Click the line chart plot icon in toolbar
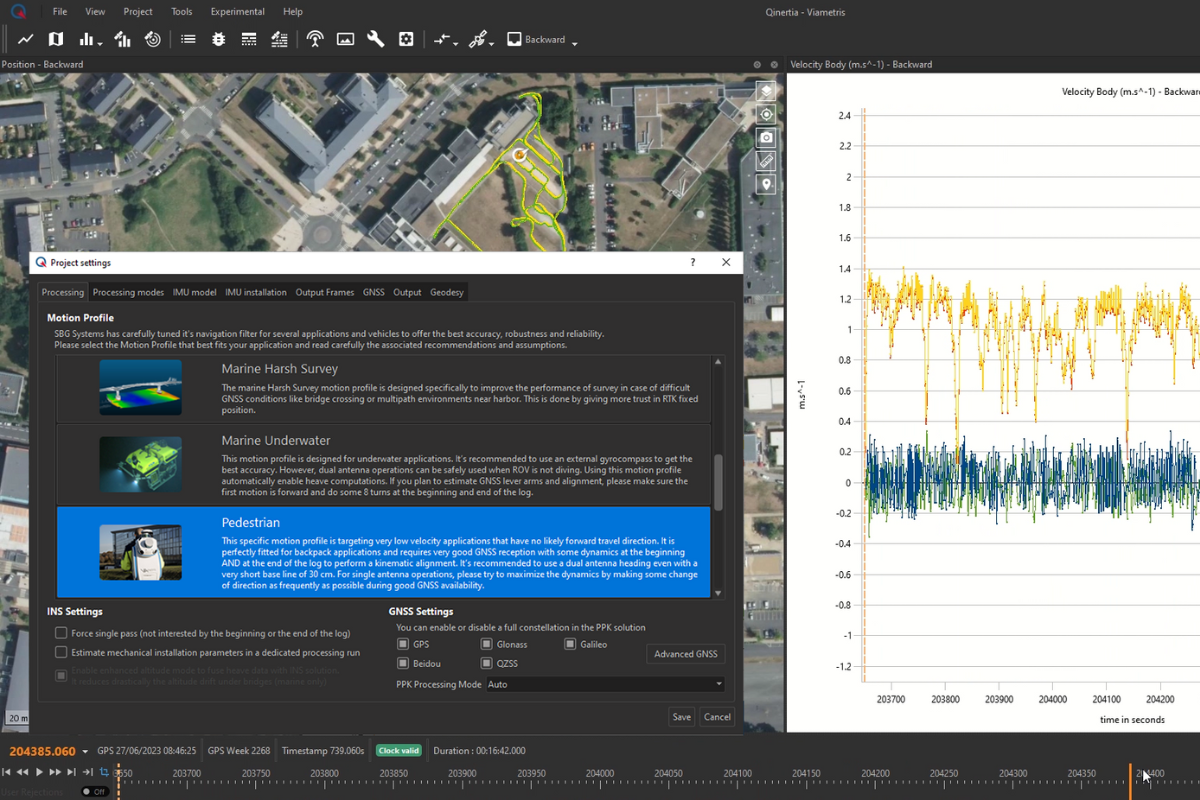The height and width of the screenshot is (800, 1200). coord(26,40)
